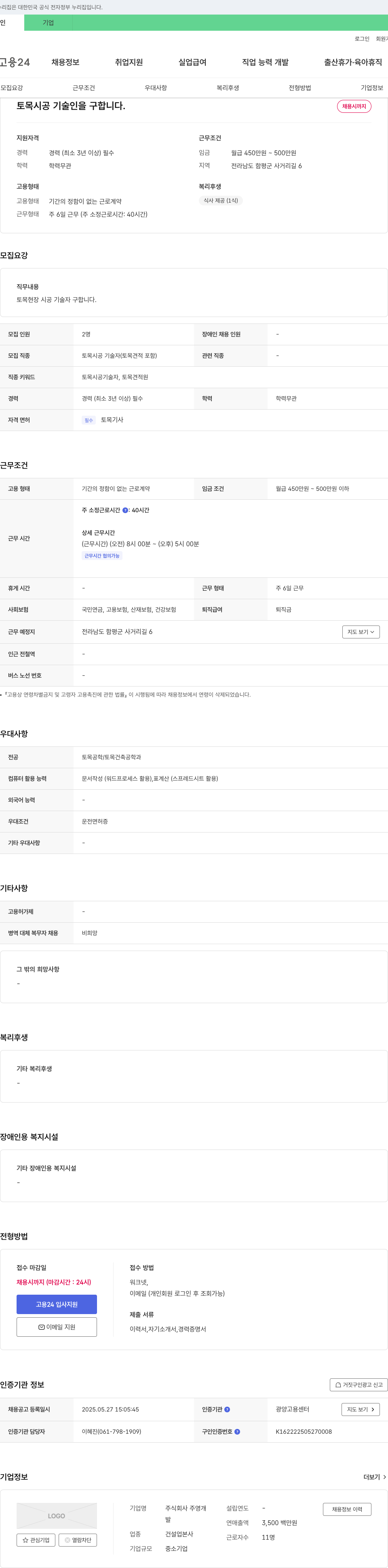Select 이력서,자기소개서,경력증명서 documents text
This screenshot has height=1568, width=388.
[168, 1329]
